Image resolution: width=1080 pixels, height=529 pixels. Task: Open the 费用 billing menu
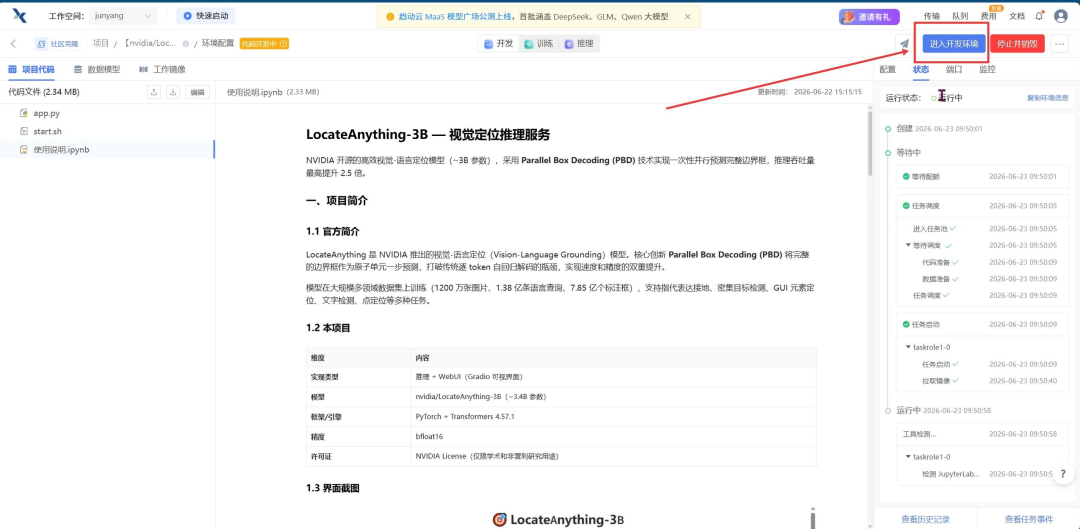(x=988, y=17)
